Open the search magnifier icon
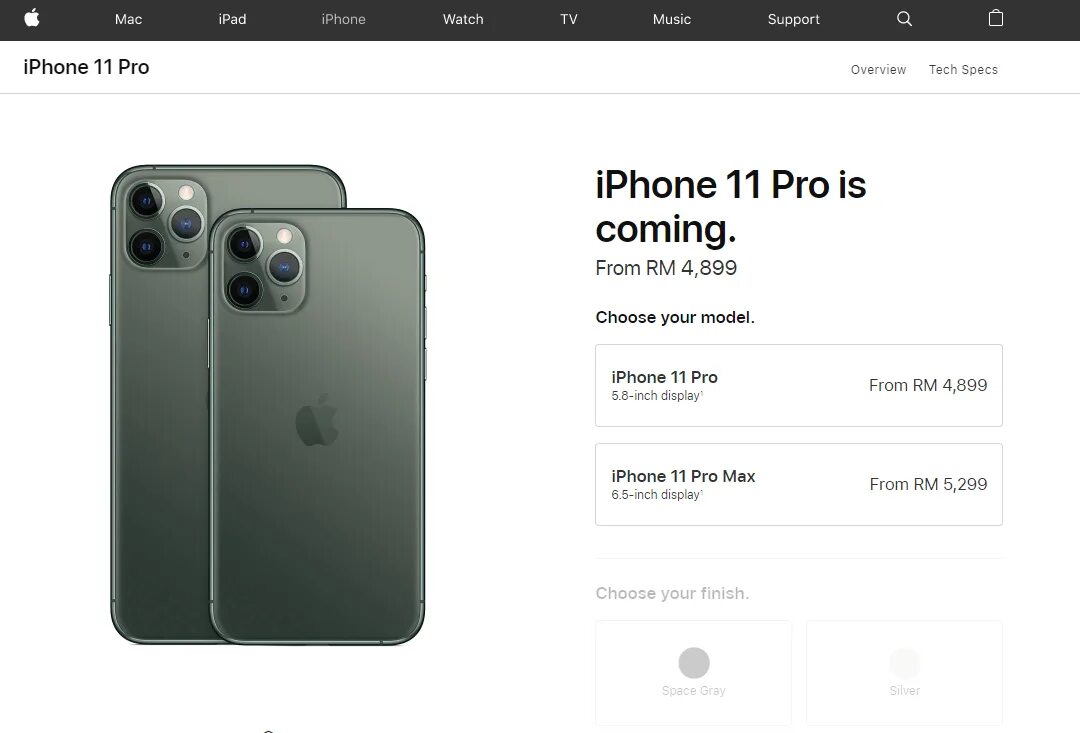The width and height of the screenshot is (1080, 733). tap(904, 19)
